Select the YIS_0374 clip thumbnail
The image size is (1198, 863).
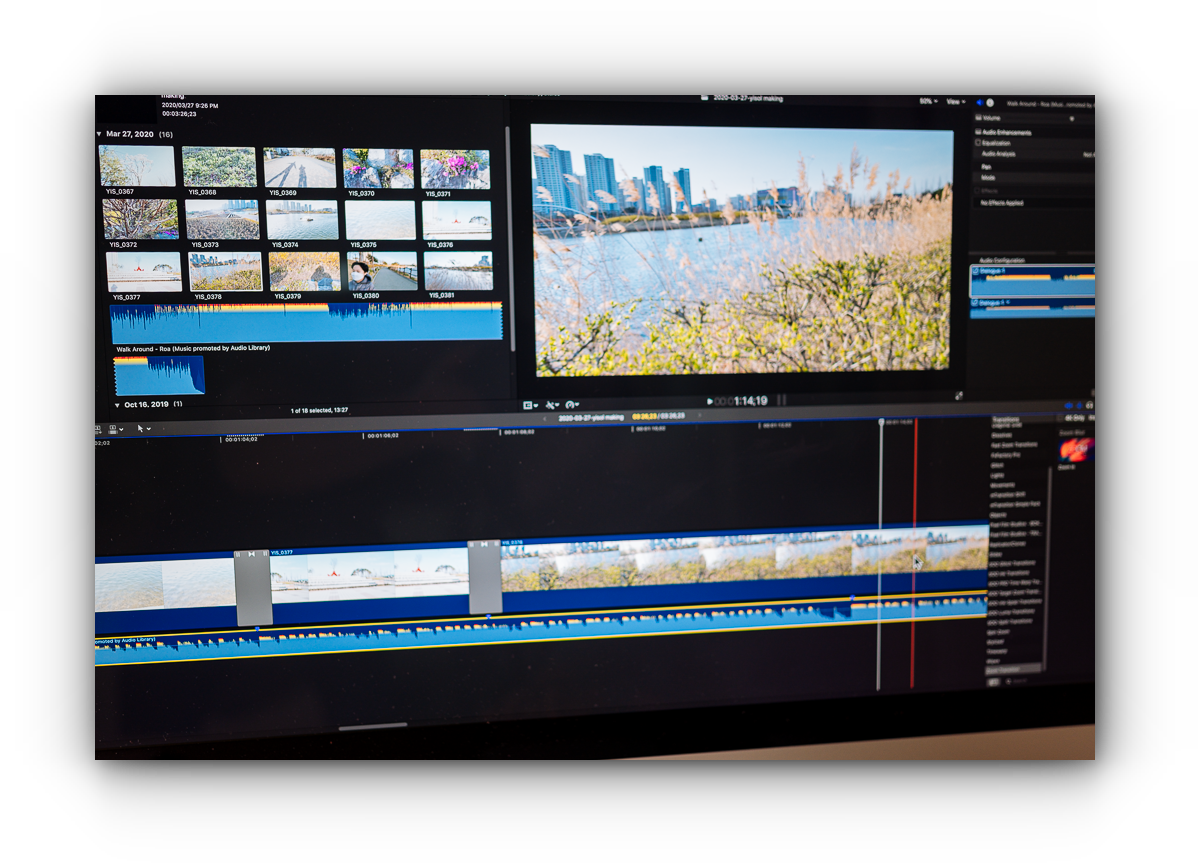303,220
